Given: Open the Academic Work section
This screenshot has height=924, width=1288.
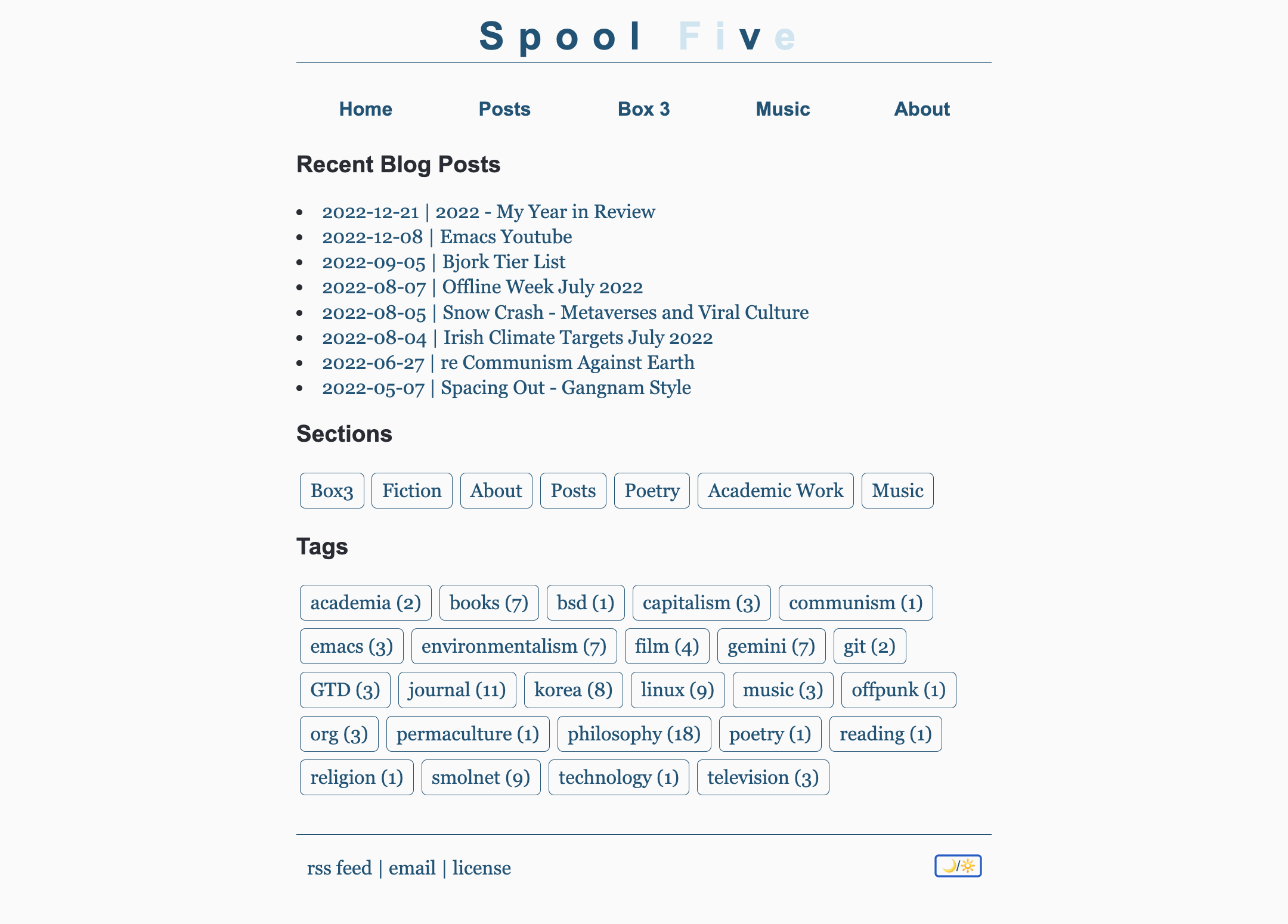Looking at the screenshot, I should pos(775,491).
